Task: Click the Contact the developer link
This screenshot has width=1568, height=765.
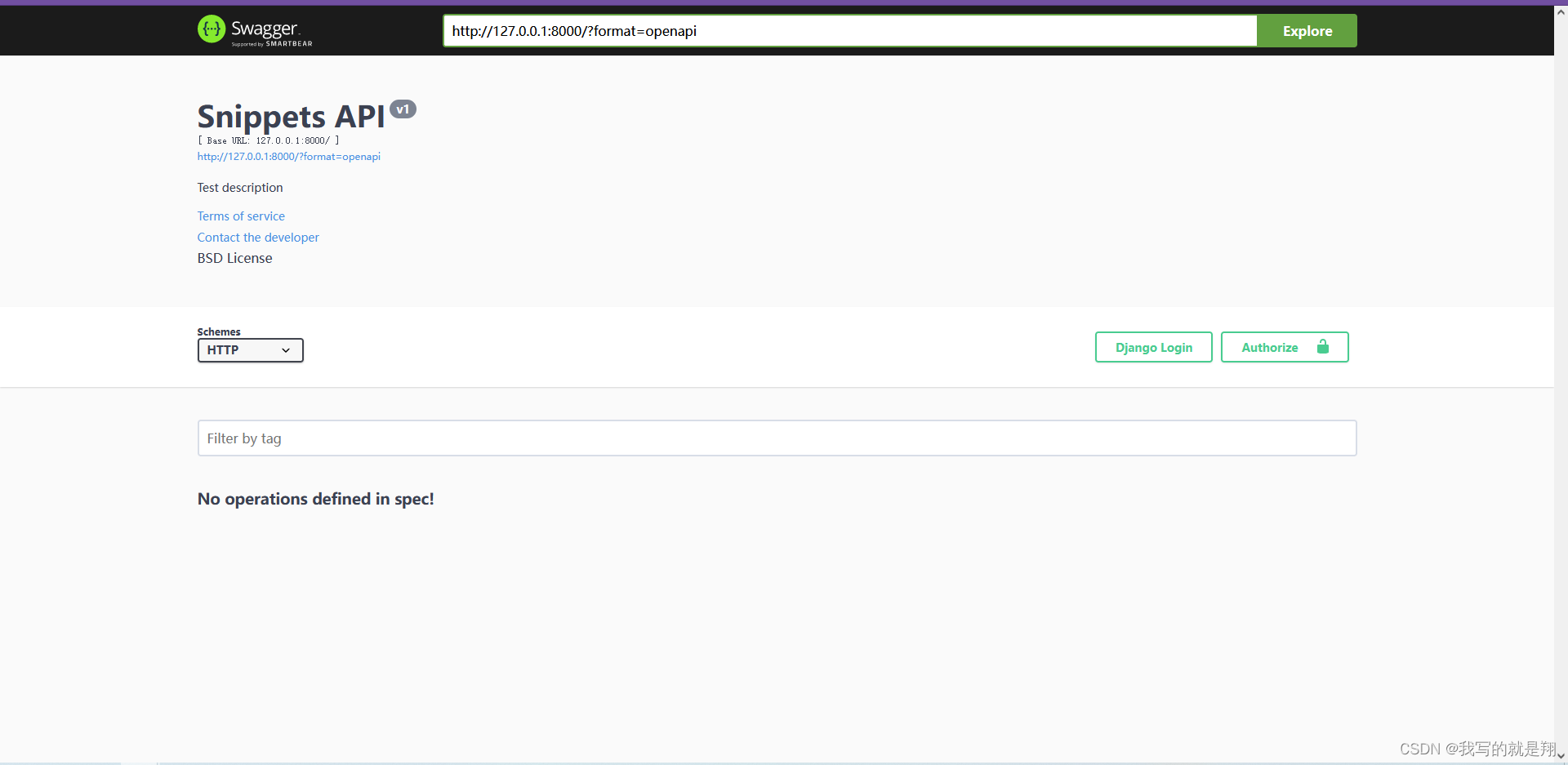Action: pyautogui.click(x=257, y=237)
